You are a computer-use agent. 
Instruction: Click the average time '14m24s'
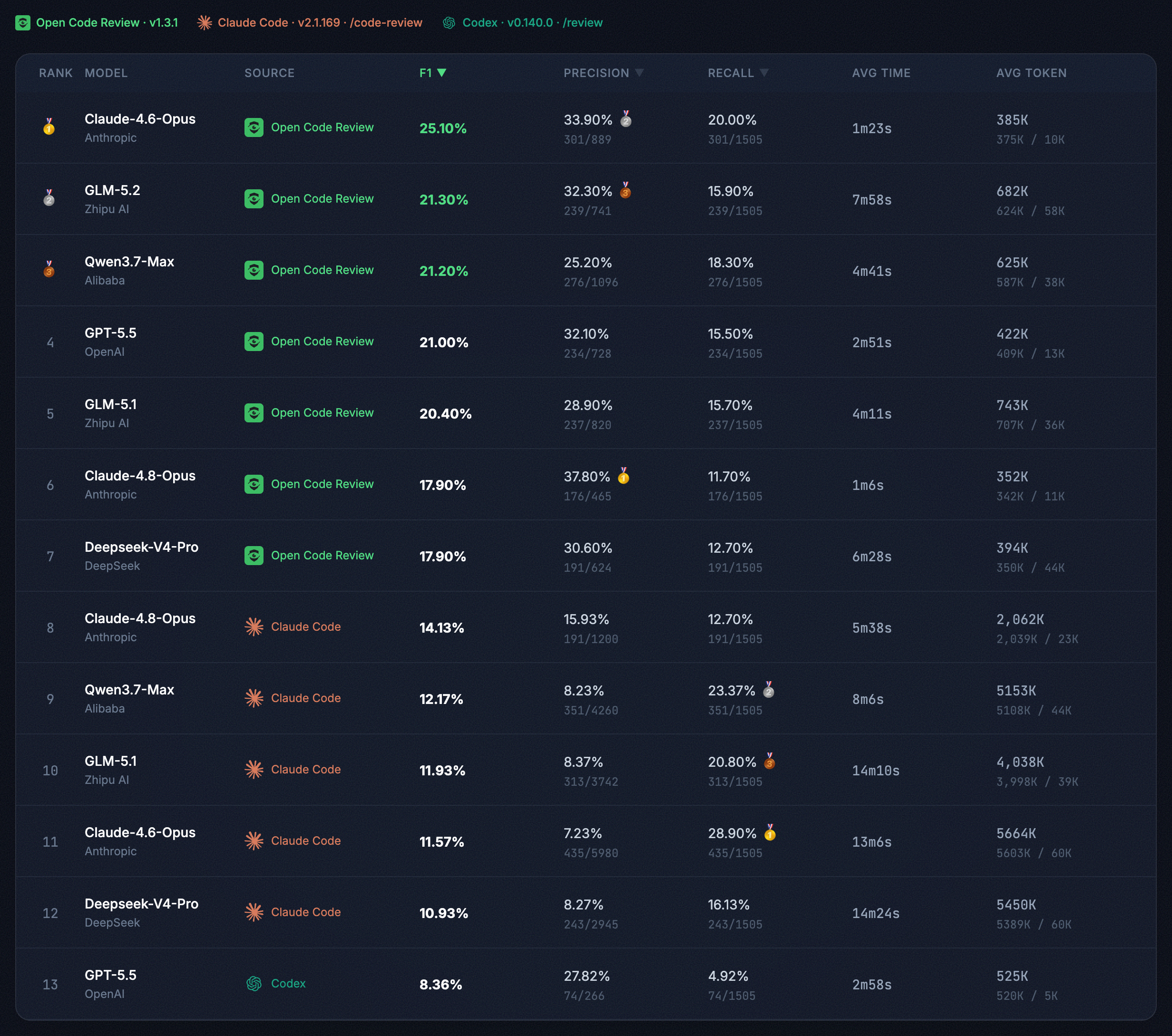tap(876, 913)
